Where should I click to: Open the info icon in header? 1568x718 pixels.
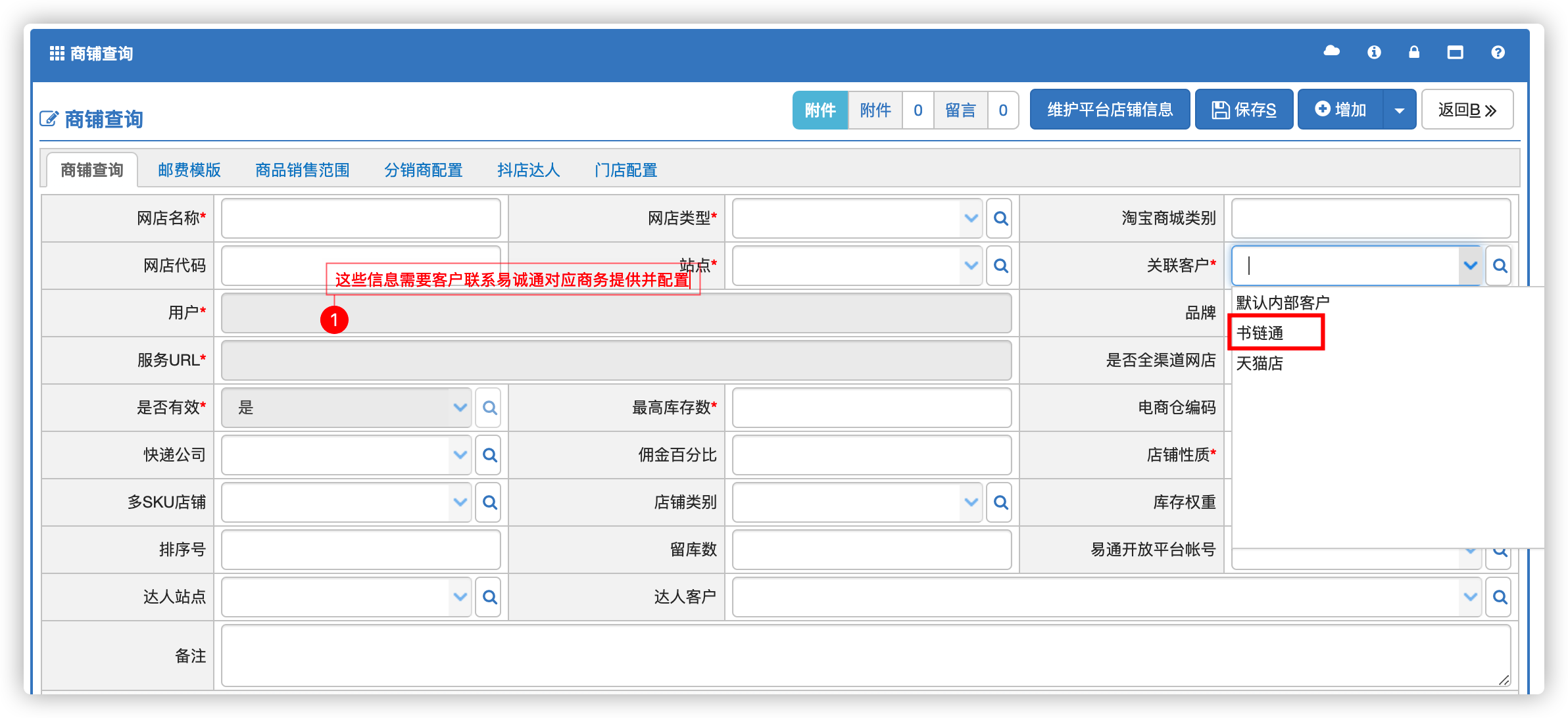coord(1374,53)
